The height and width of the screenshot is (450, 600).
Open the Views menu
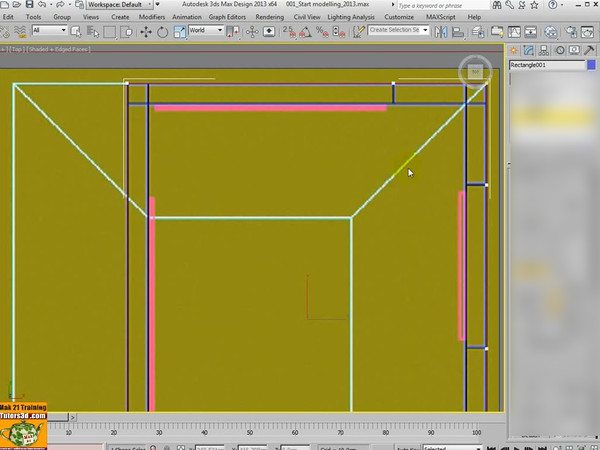(90, 17)
